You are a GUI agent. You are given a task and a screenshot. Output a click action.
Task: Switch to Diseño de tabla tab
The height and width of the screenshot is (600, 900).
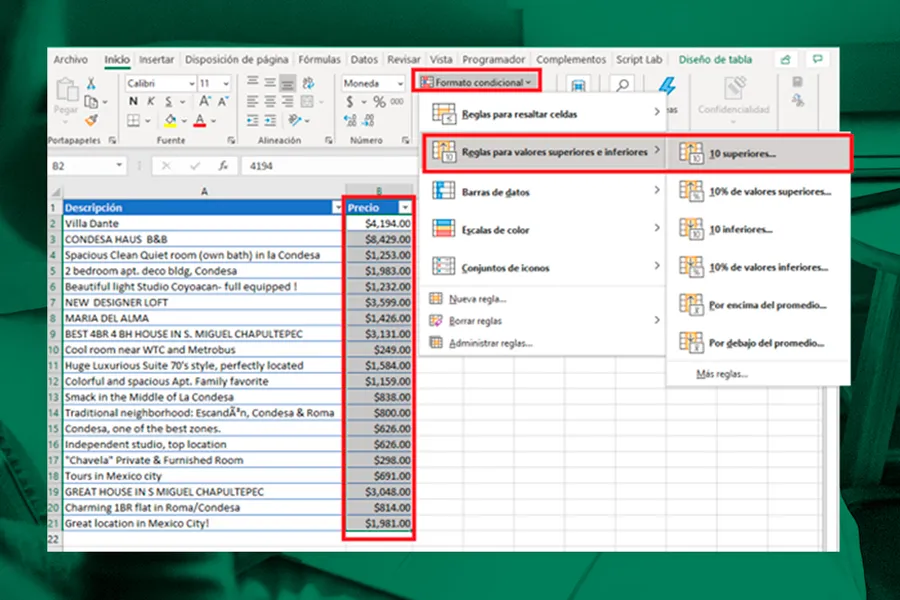click(x=715, y=60)
